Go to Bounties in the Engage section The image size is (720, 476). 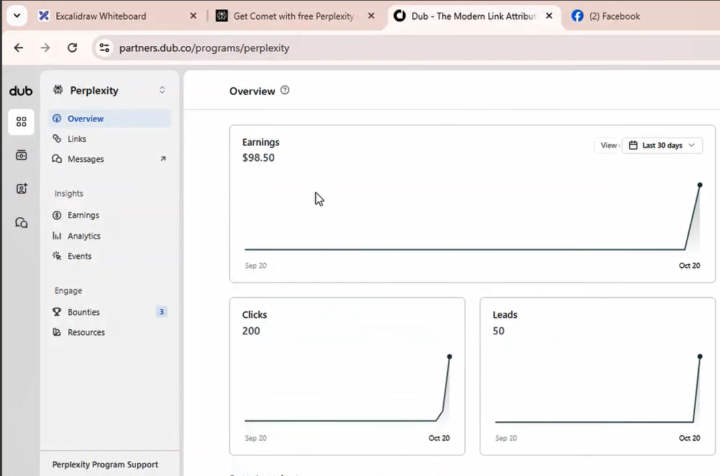(x=83, y=312)
